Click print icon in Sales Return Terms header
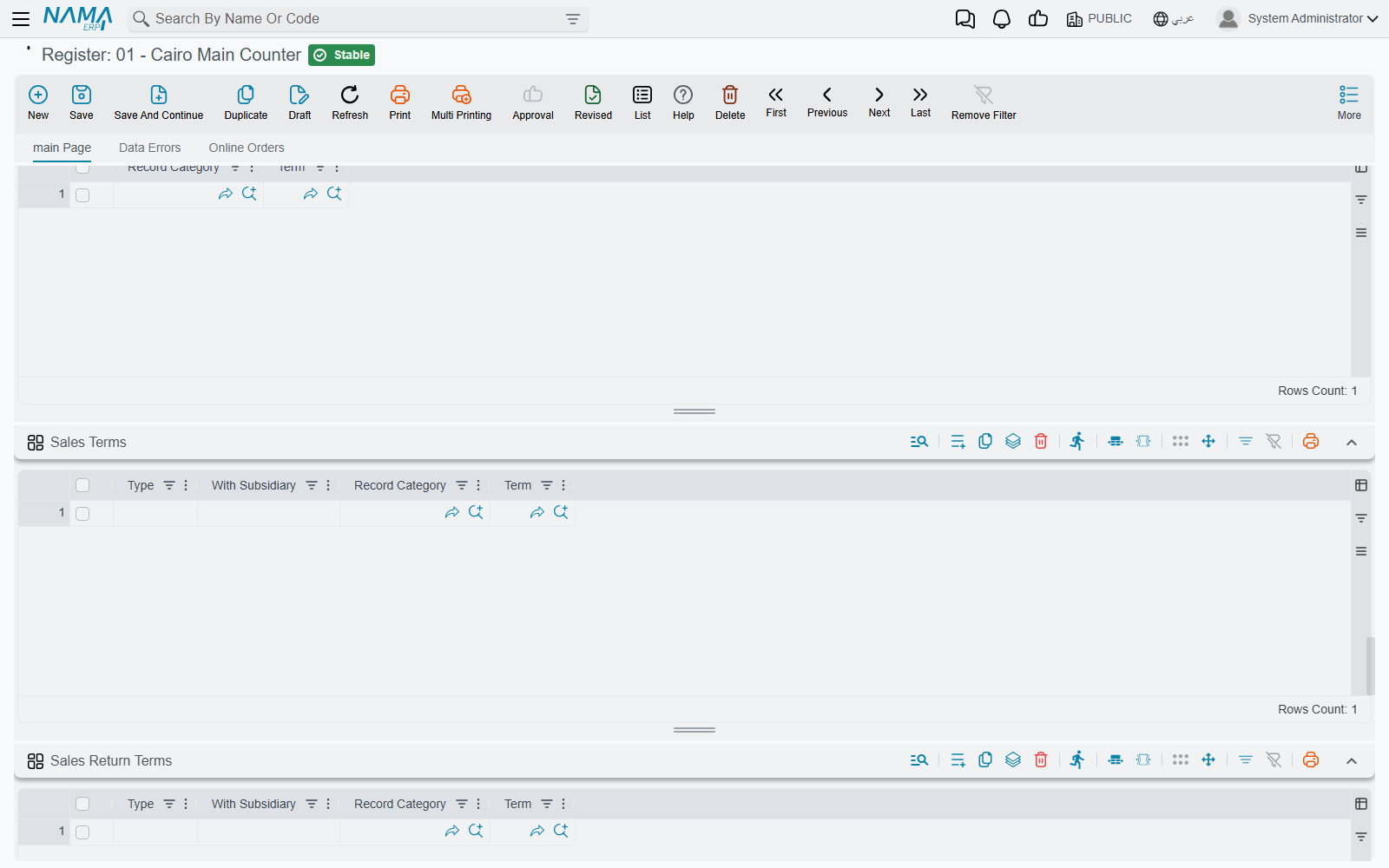1389x868 pixels. (1311, 759)
